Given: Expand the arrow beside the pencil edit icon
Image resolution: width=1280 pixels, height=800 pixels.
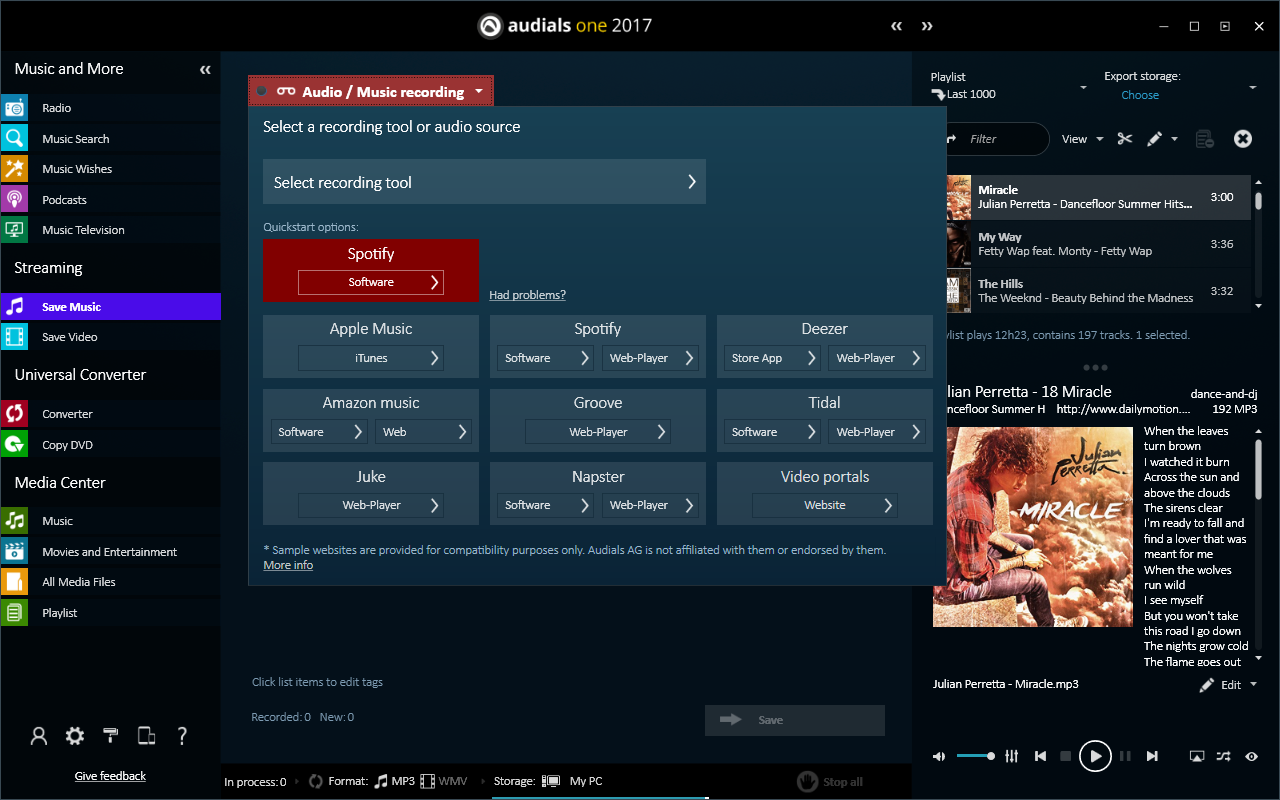Looking at the screenshot, I should (1175, 139).
